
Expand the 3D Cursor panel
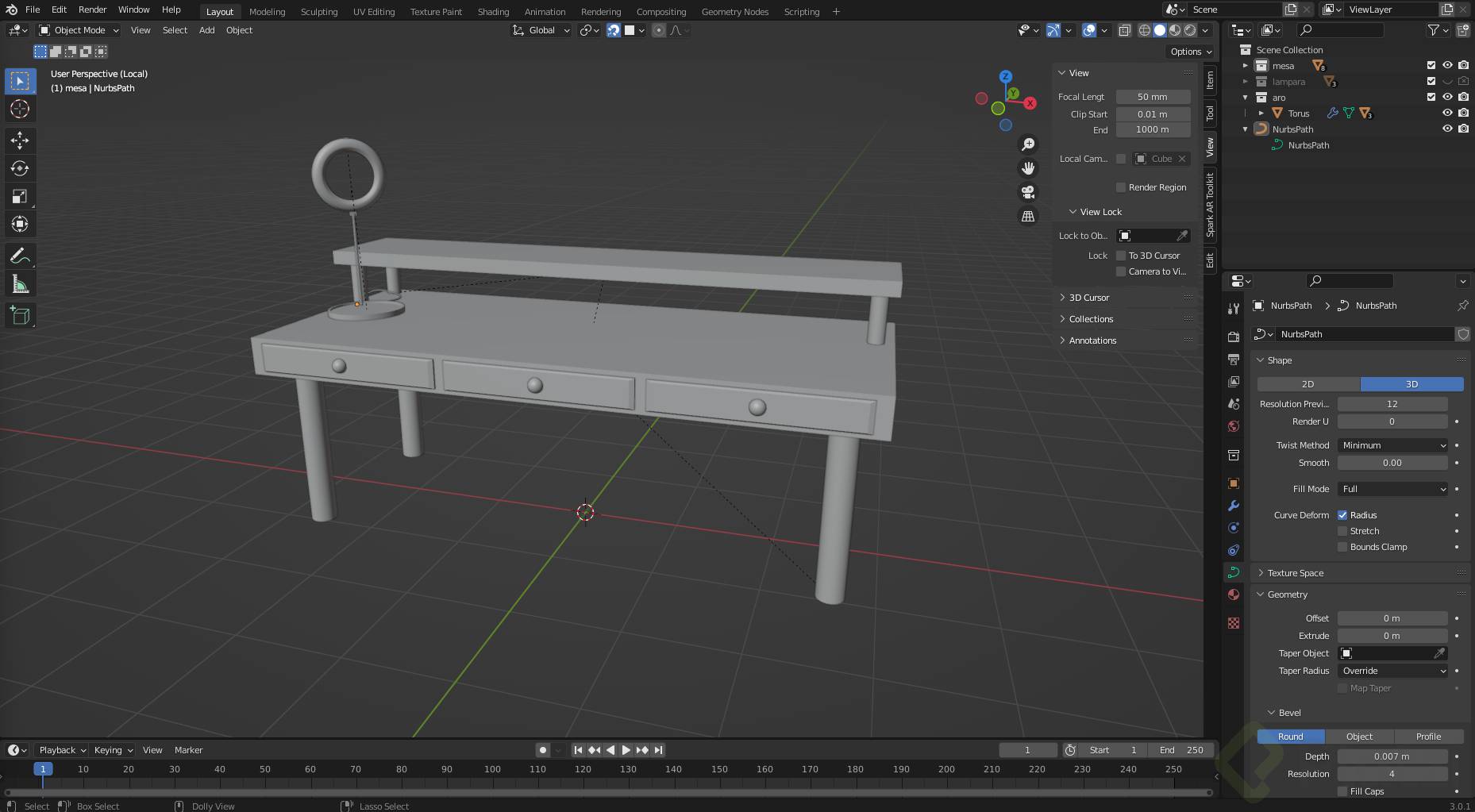[1088, 298]
